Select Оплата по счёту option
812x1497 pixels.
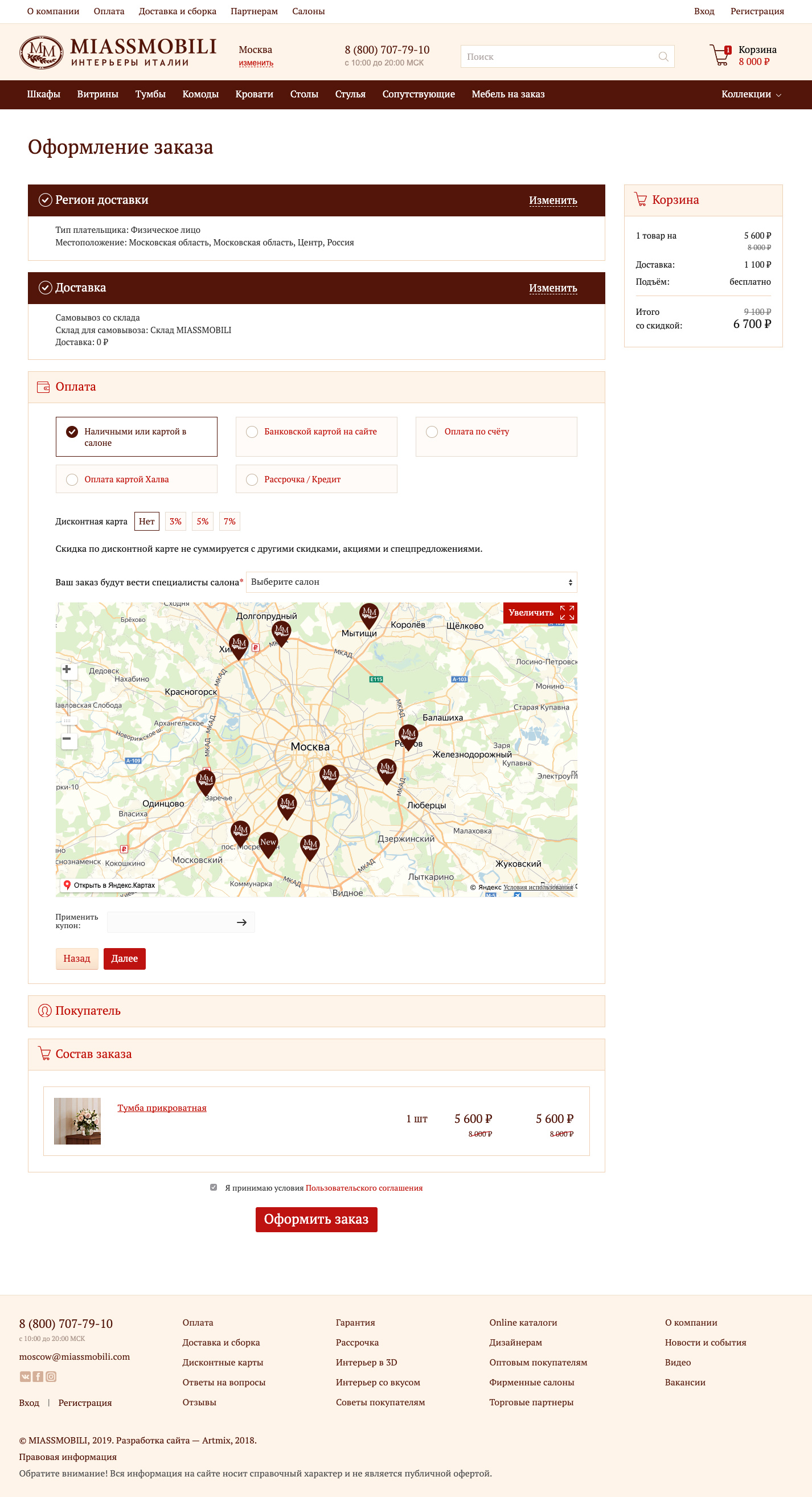[x=497, y=436]
